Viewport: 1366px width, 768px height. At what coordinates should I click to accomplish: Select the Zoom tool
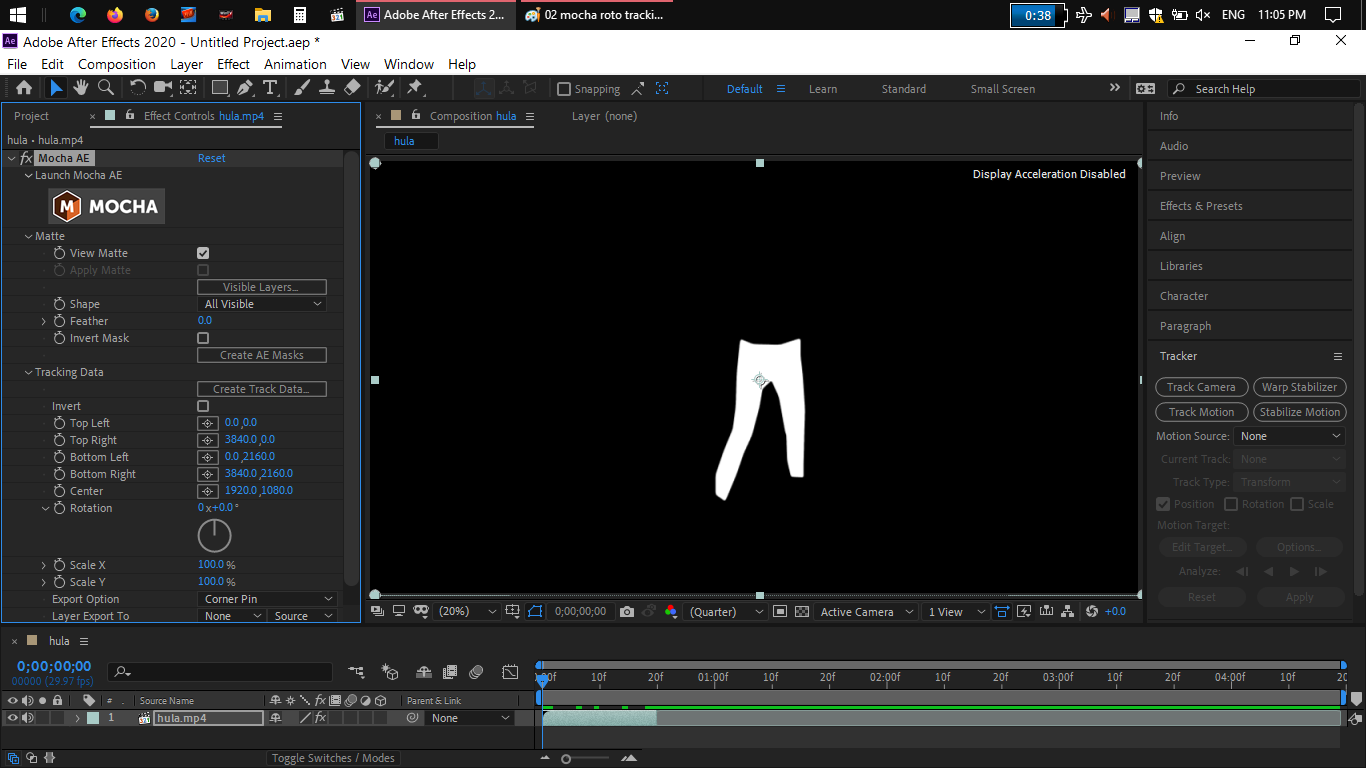[x=105, y=88]
